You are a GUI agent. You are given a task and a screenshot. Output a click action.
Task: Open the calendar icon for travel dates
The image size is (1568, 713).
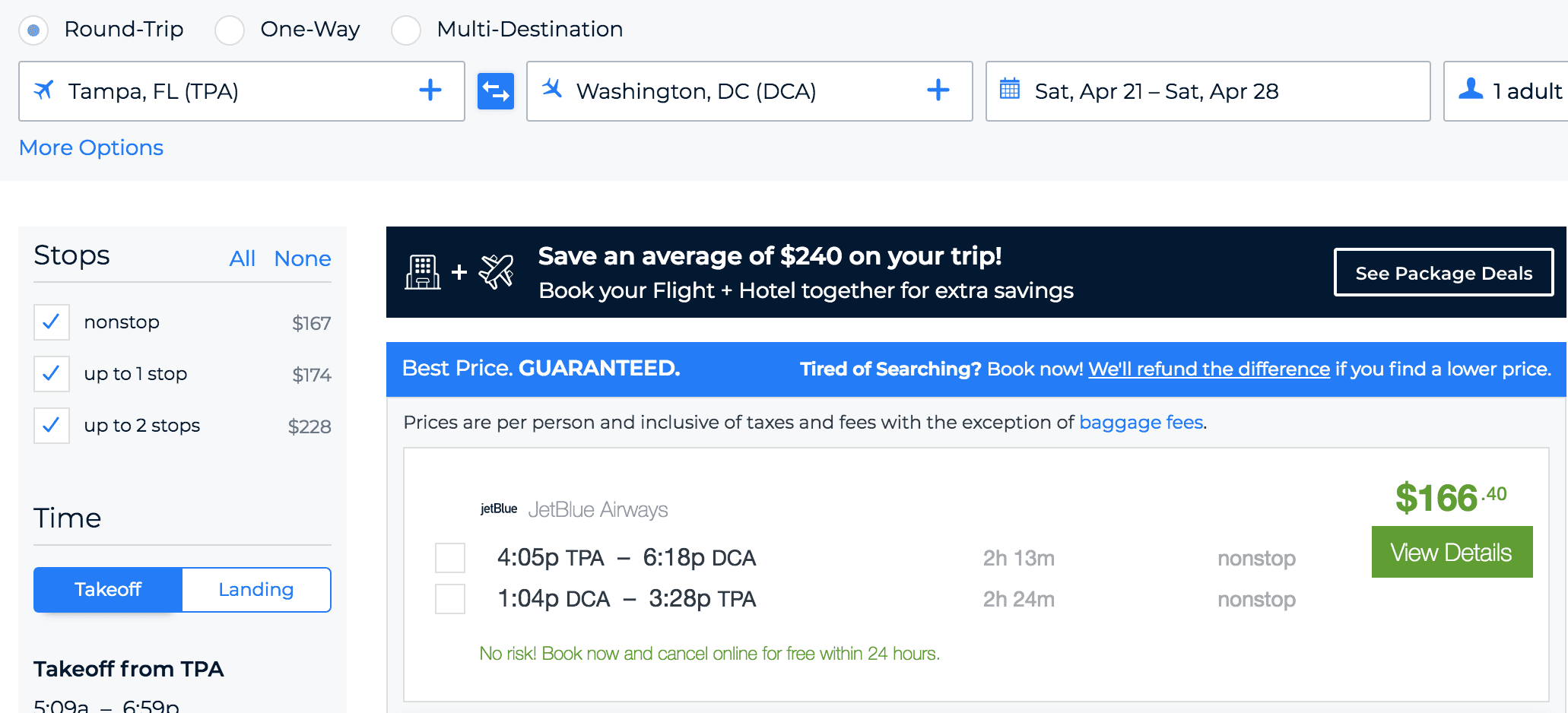[1010, 89]
